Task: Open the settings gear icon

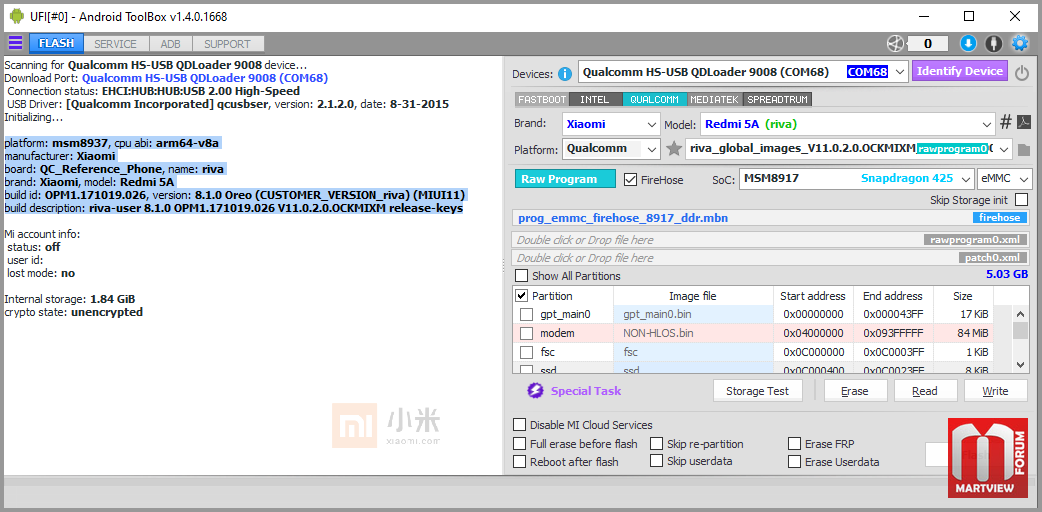Action: click(1019, 44)
